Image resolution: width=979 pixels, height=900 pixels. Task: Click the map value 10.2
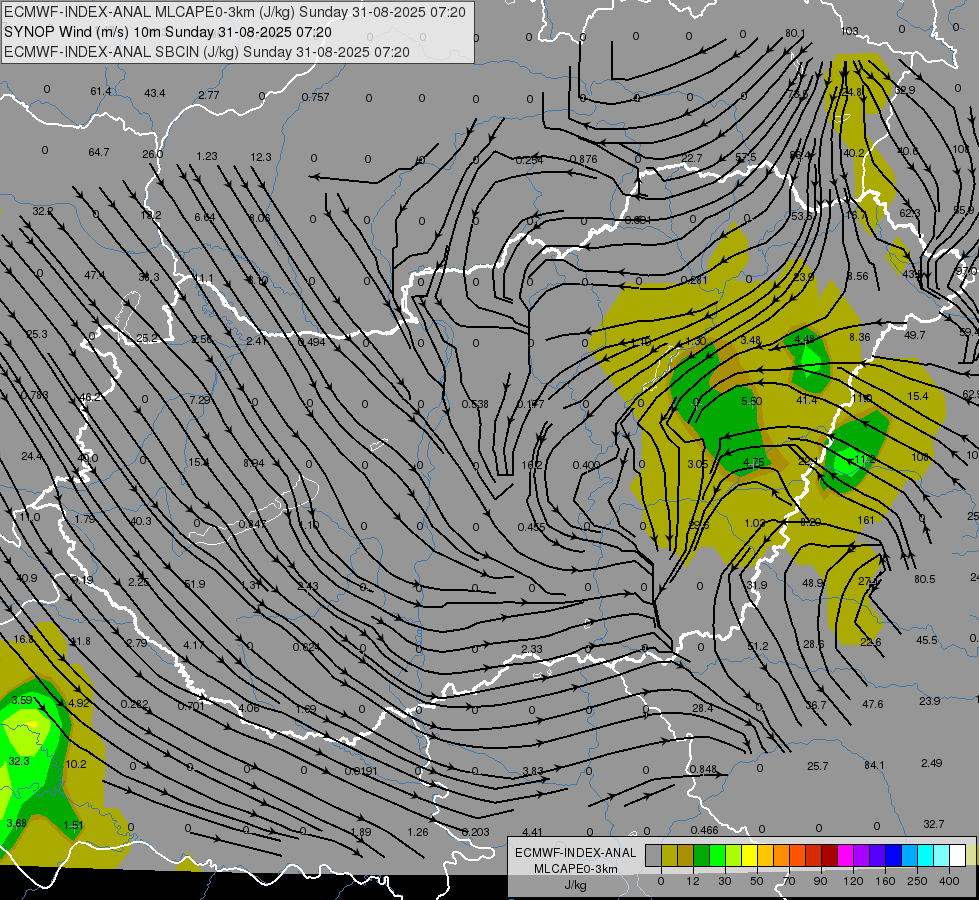click(x=76, y=764)
